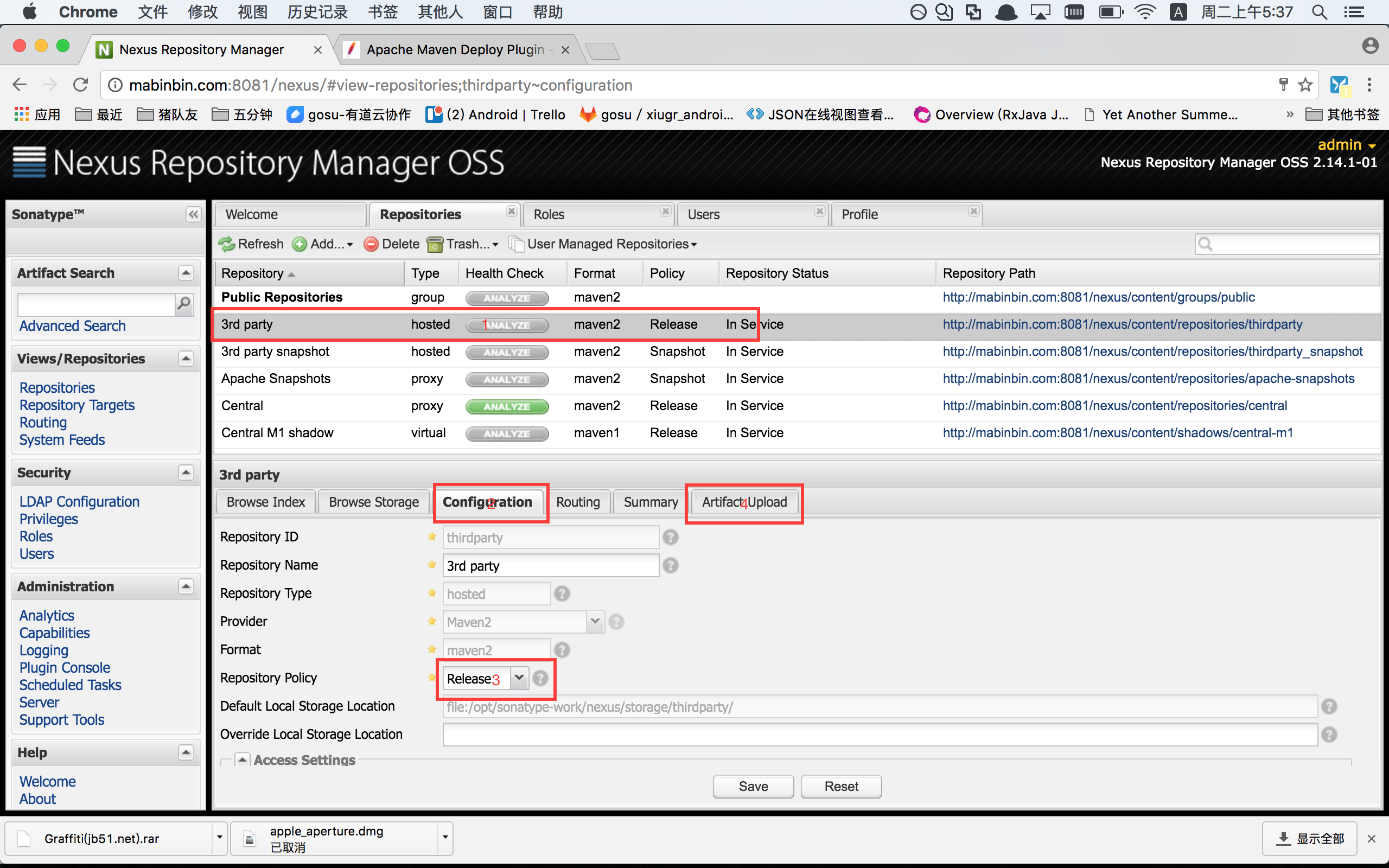
Task: Open the Plugin Console link
Action: 64,668
